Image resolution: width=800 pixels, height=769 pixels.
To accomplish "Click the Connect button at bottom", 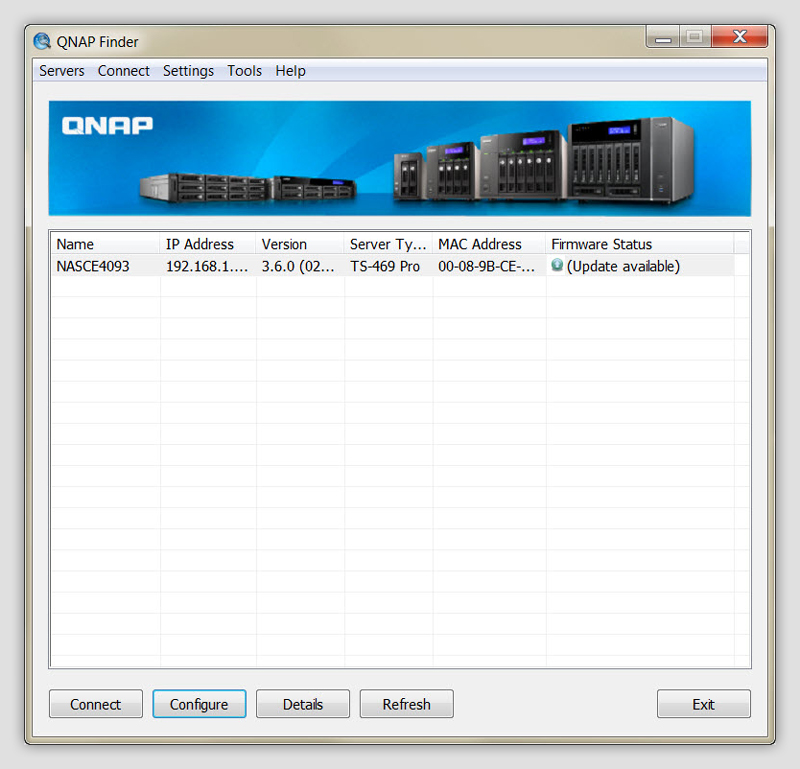I will tap(96, 704).
